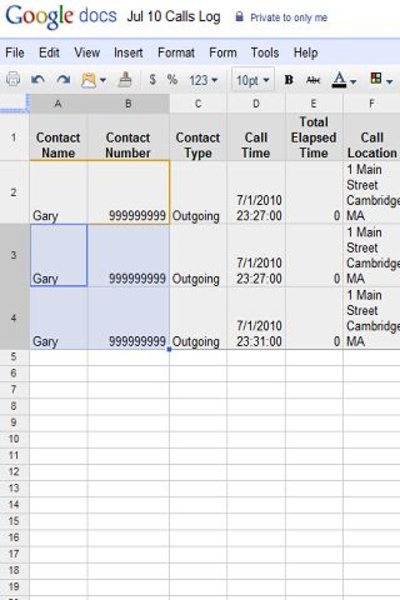This screenshot has width=400, height=600.
Task: Click the Print icon in toolbar
Action: pos(13,79)
